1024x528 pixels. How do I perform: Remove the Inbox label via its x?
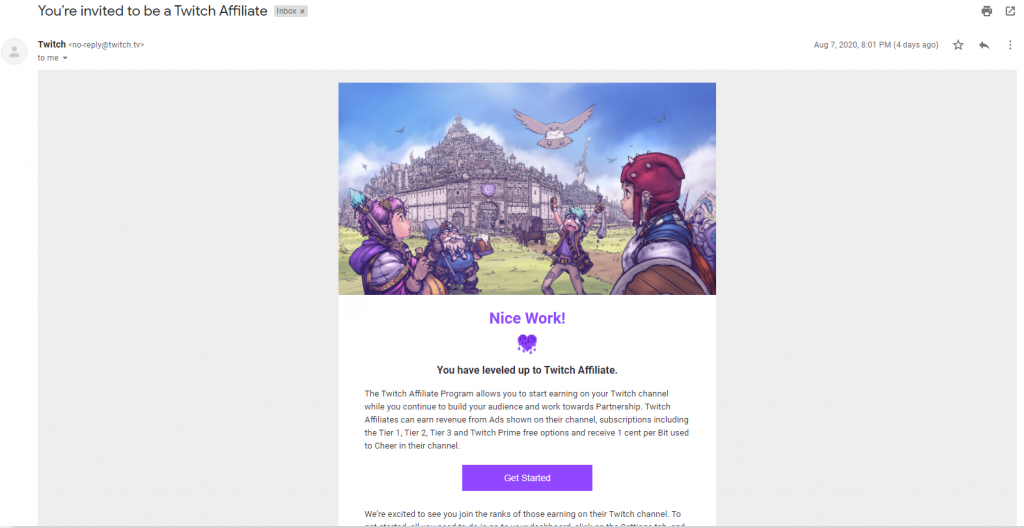[x=302, y=11]
